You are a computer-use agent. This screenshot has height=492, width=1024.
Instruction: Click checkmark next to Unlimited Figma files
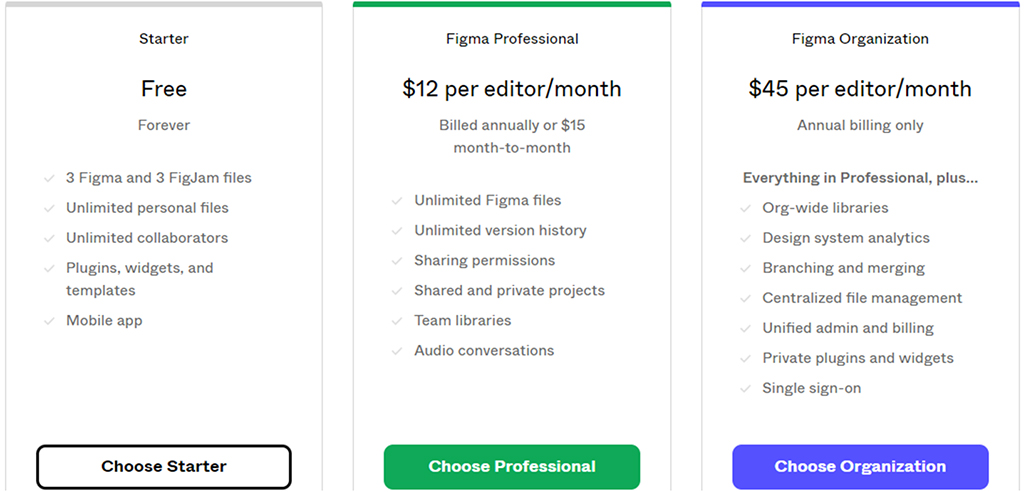pyautogui.click(x=397, y=201)
